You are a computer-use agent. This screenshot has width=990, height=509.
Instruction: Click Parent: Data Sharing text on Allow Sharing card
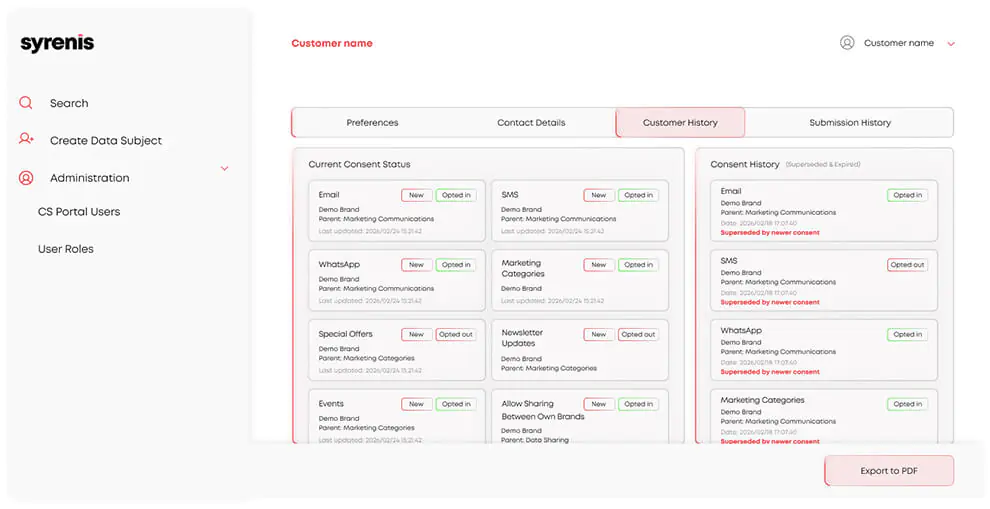coord(535,440)
